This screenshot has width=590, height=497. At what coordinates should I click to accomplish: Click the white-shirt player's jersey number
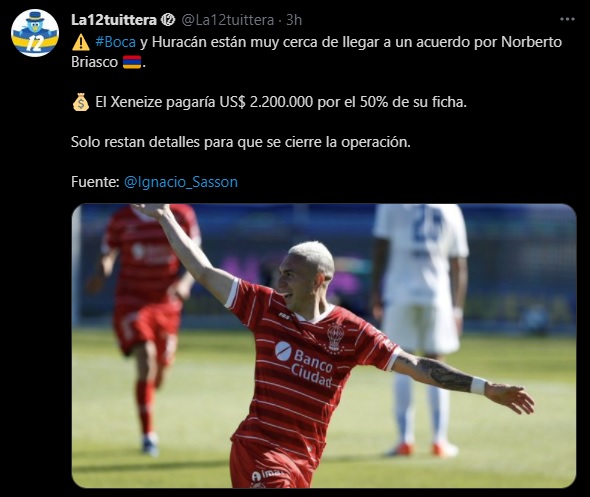(426, 227)
